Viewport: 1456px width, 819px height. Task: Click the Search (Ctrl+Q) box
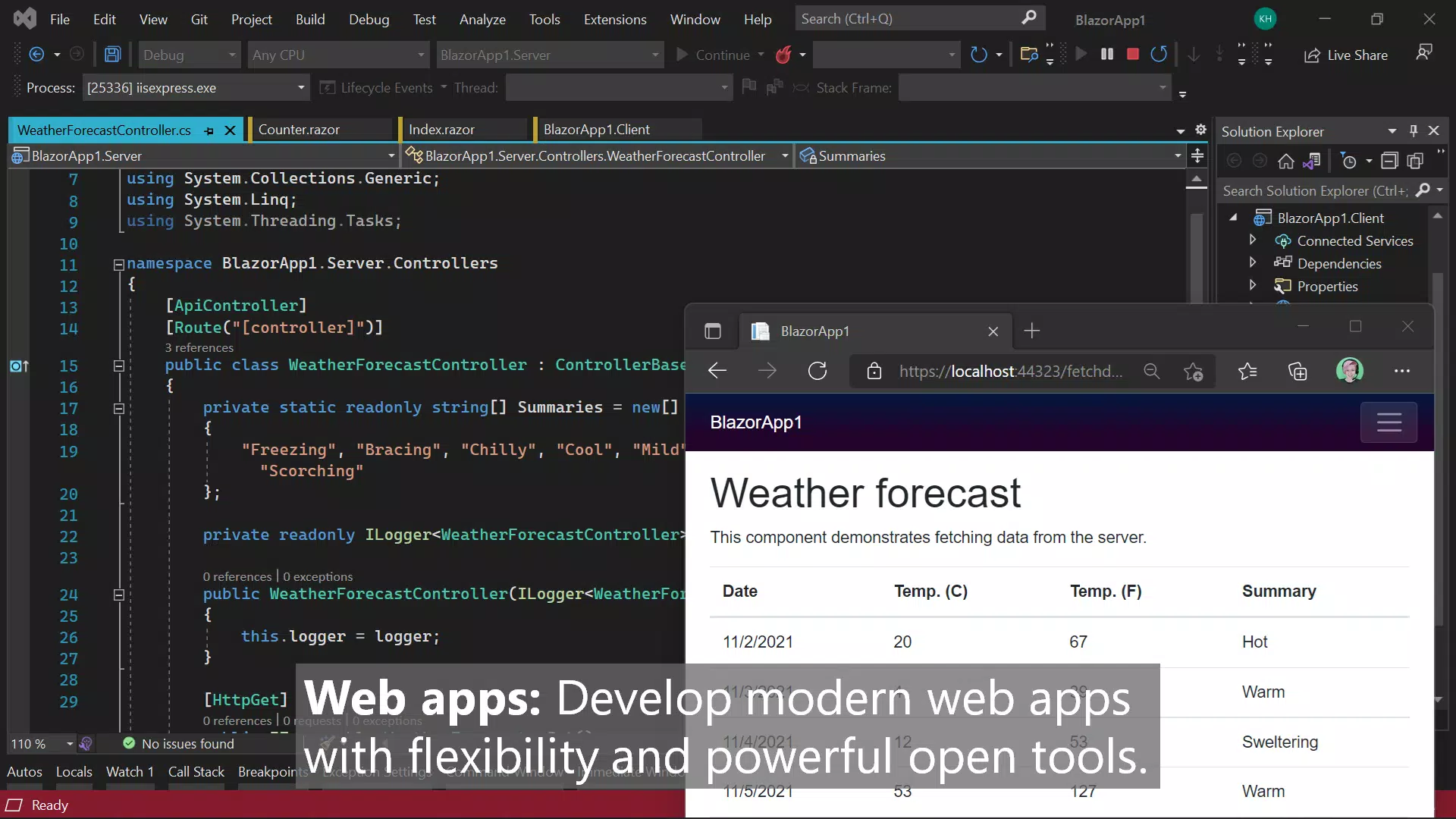(920, 18)
